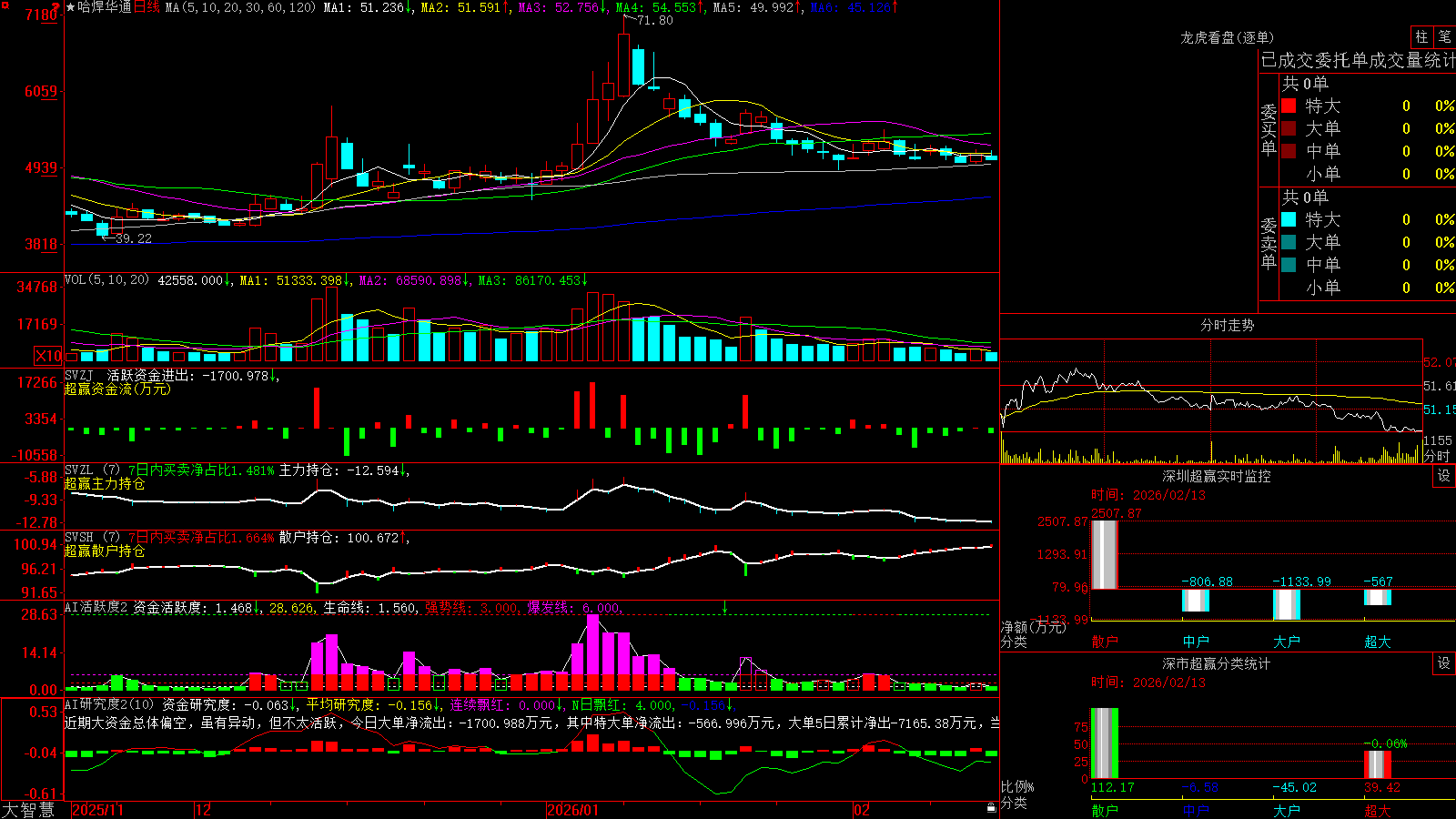
Task: Click the 超赢资金流(万元) label
Action: (117, 389)
